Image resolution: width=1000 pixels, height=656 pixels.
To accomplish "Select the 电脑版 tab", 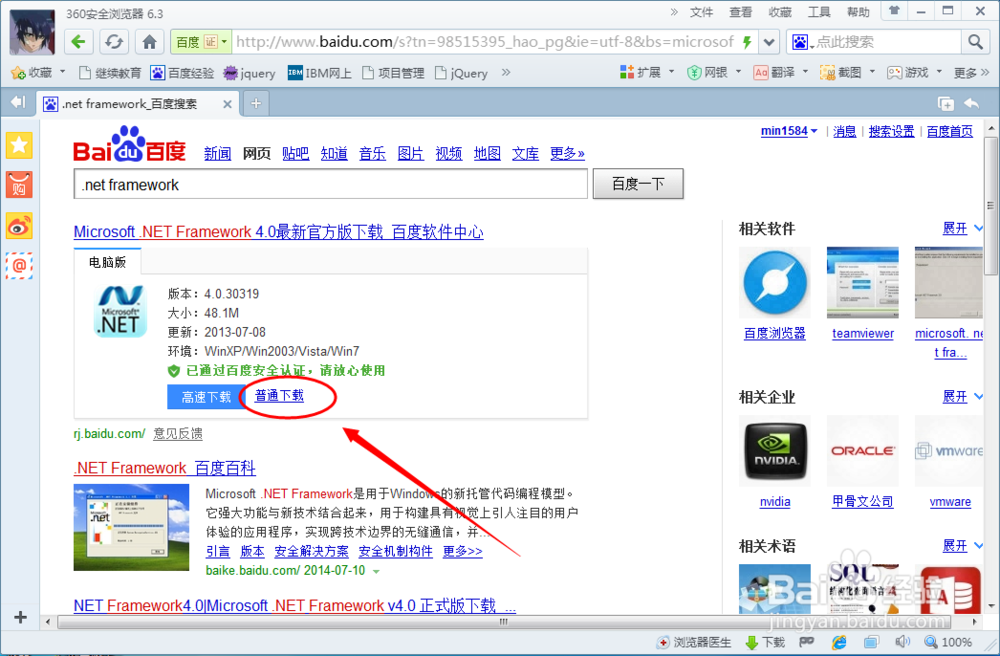I will pyautogui.click(x=107, y=262).
